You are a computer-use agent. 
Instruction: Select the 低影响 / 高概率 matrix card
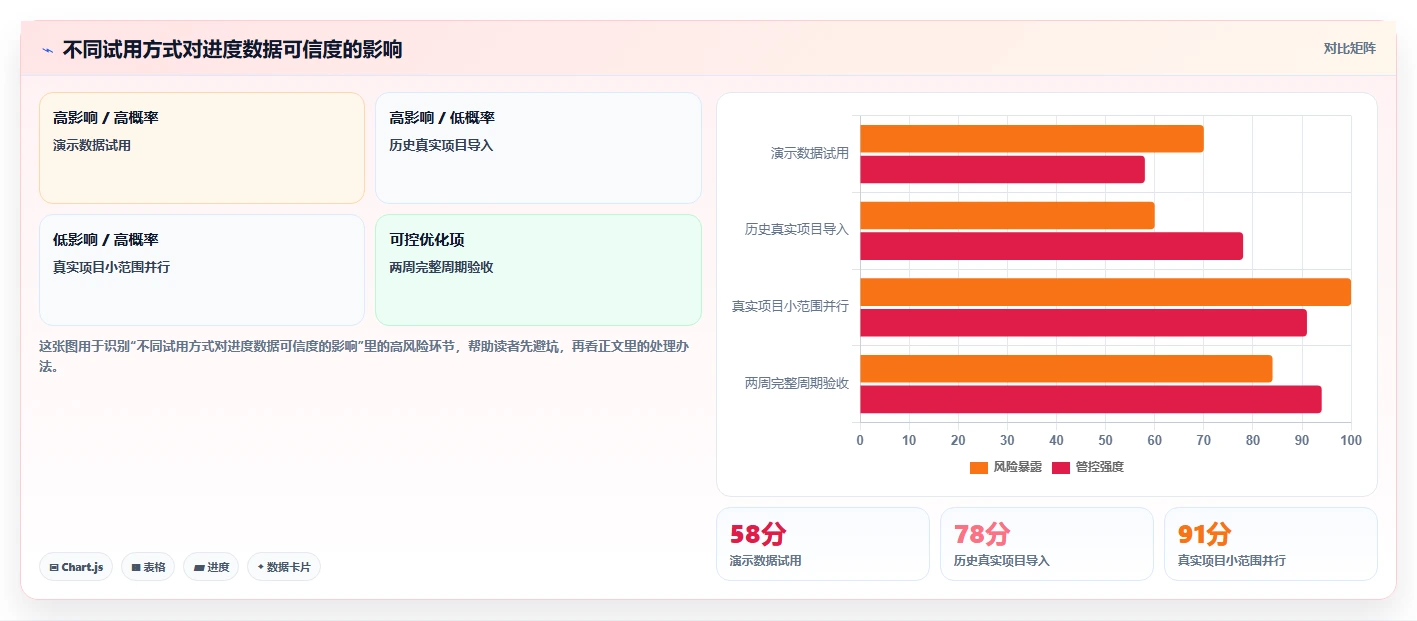(202, 270)
